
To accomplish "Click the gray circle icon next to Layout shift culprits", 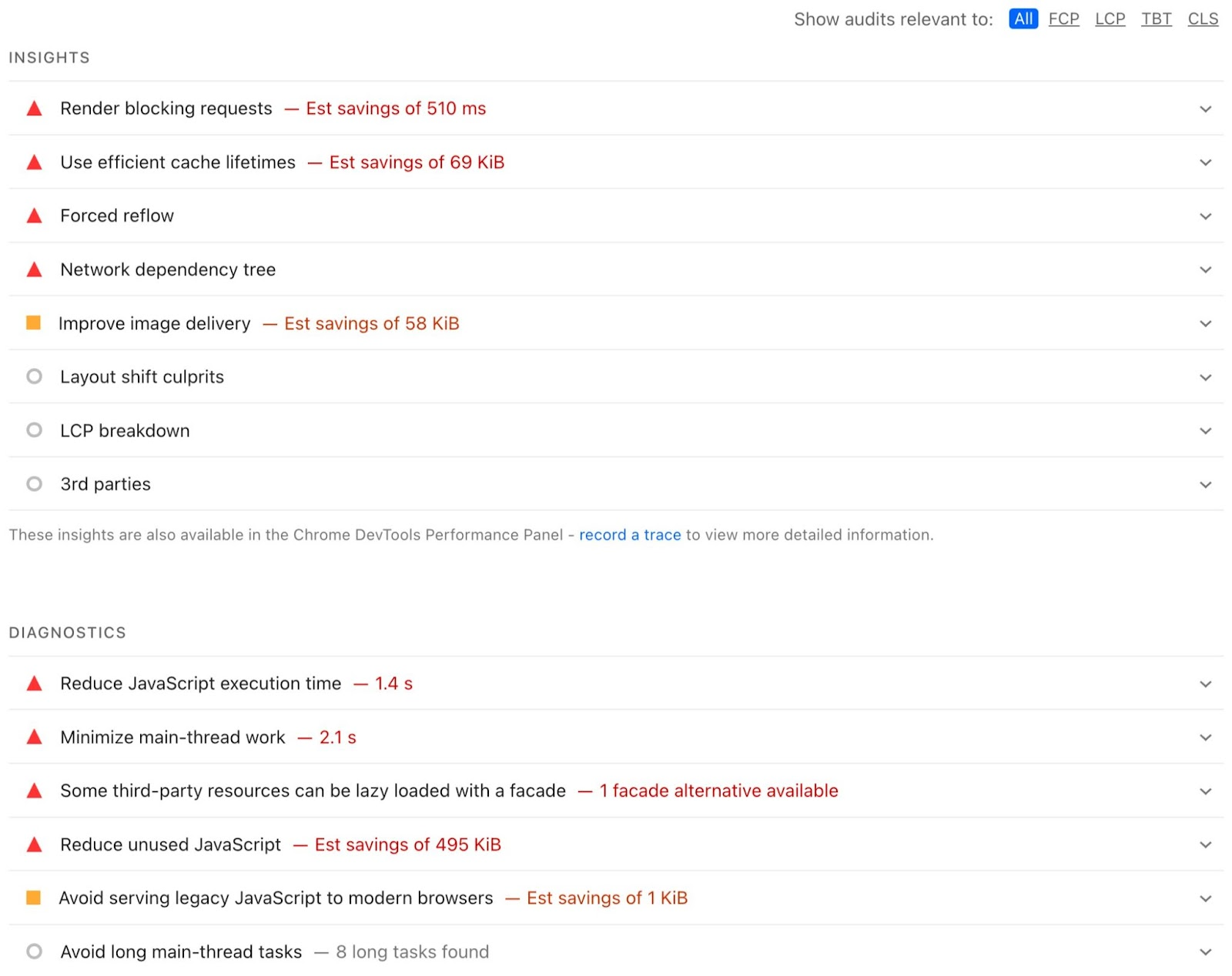I will pos(34,376).
